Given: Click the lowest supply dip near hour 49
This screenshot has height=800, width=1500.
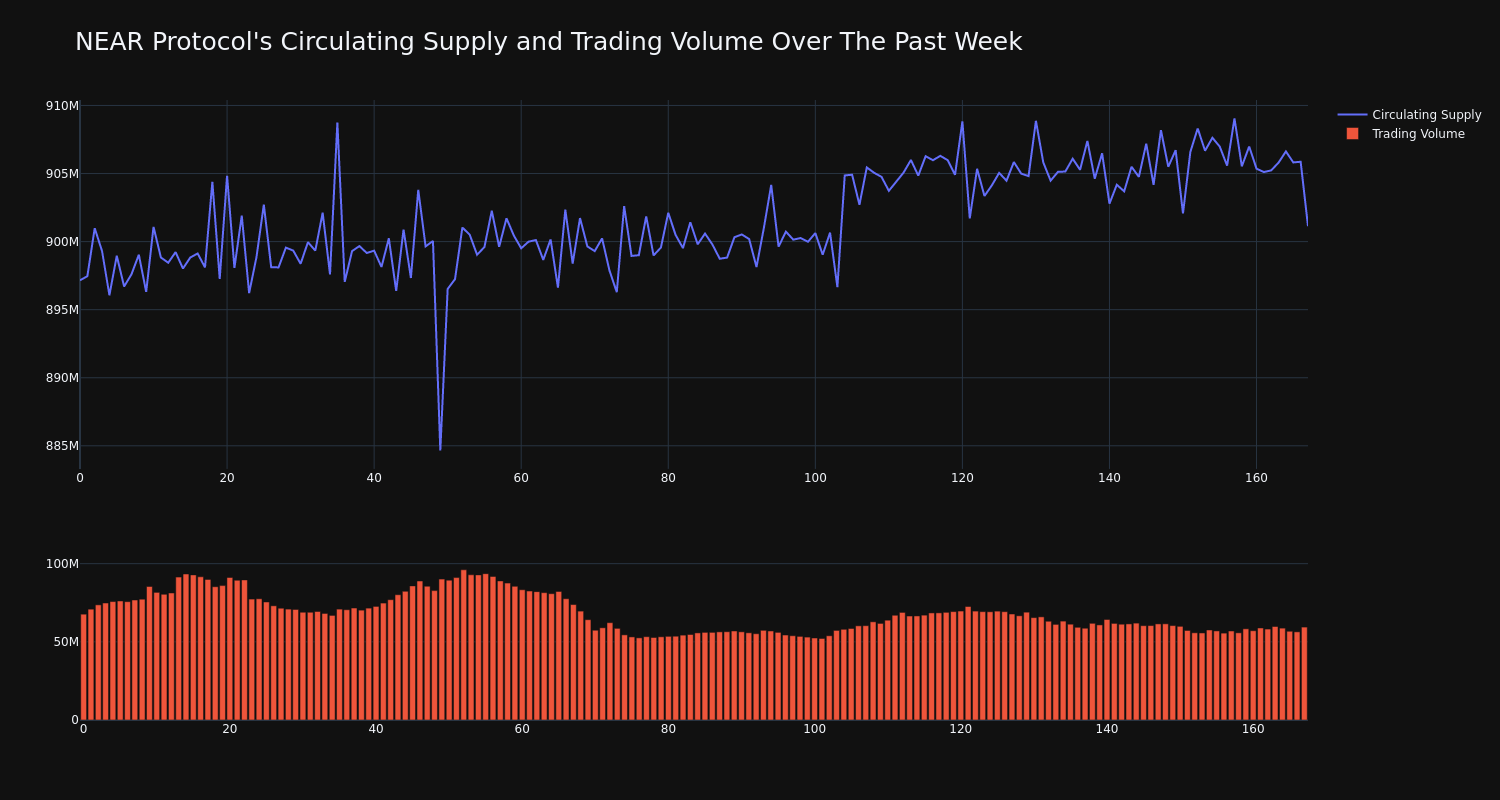Looking at the screenshot, I should point(440,449).
